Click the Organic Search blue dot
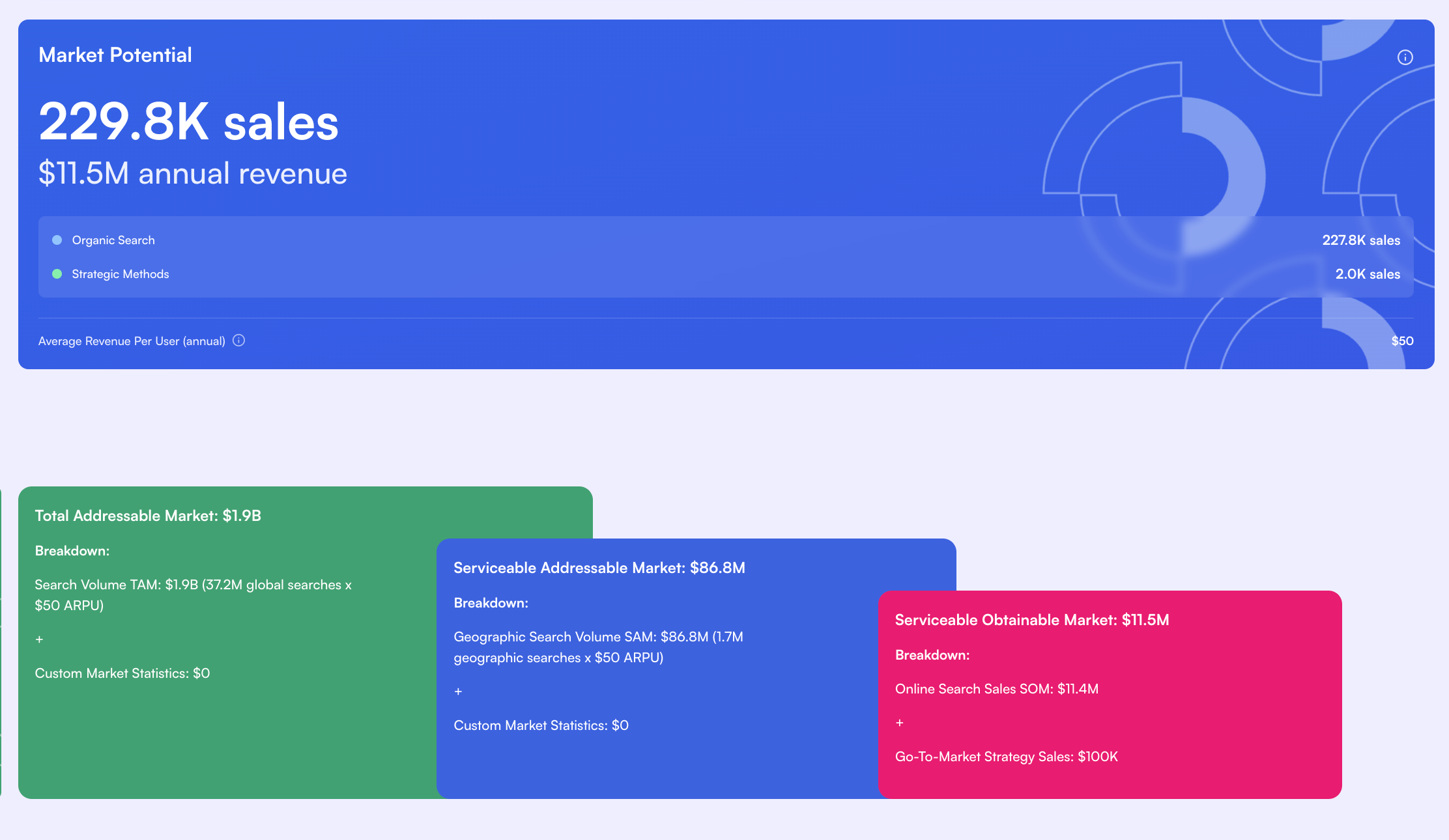This screenshot has width=1449, height=840. pyautogui.click(x=57, y=240)
